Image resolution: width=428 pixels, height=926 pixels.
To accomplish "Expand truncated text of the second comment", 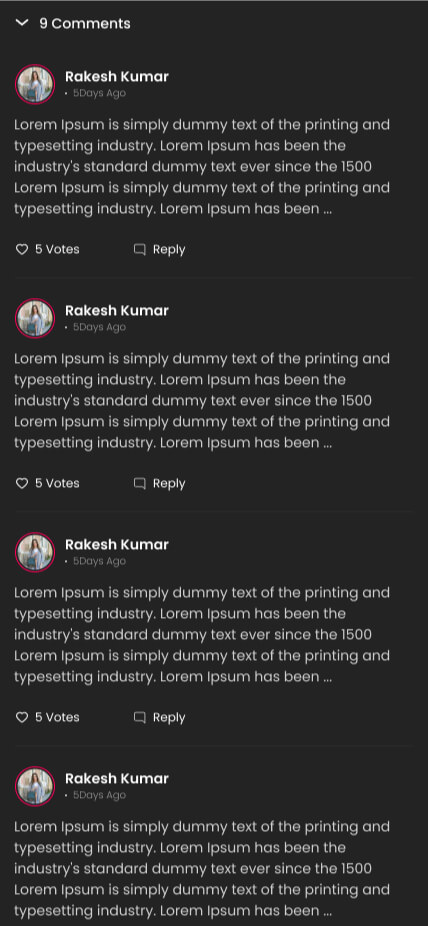I will pos(328,444).
